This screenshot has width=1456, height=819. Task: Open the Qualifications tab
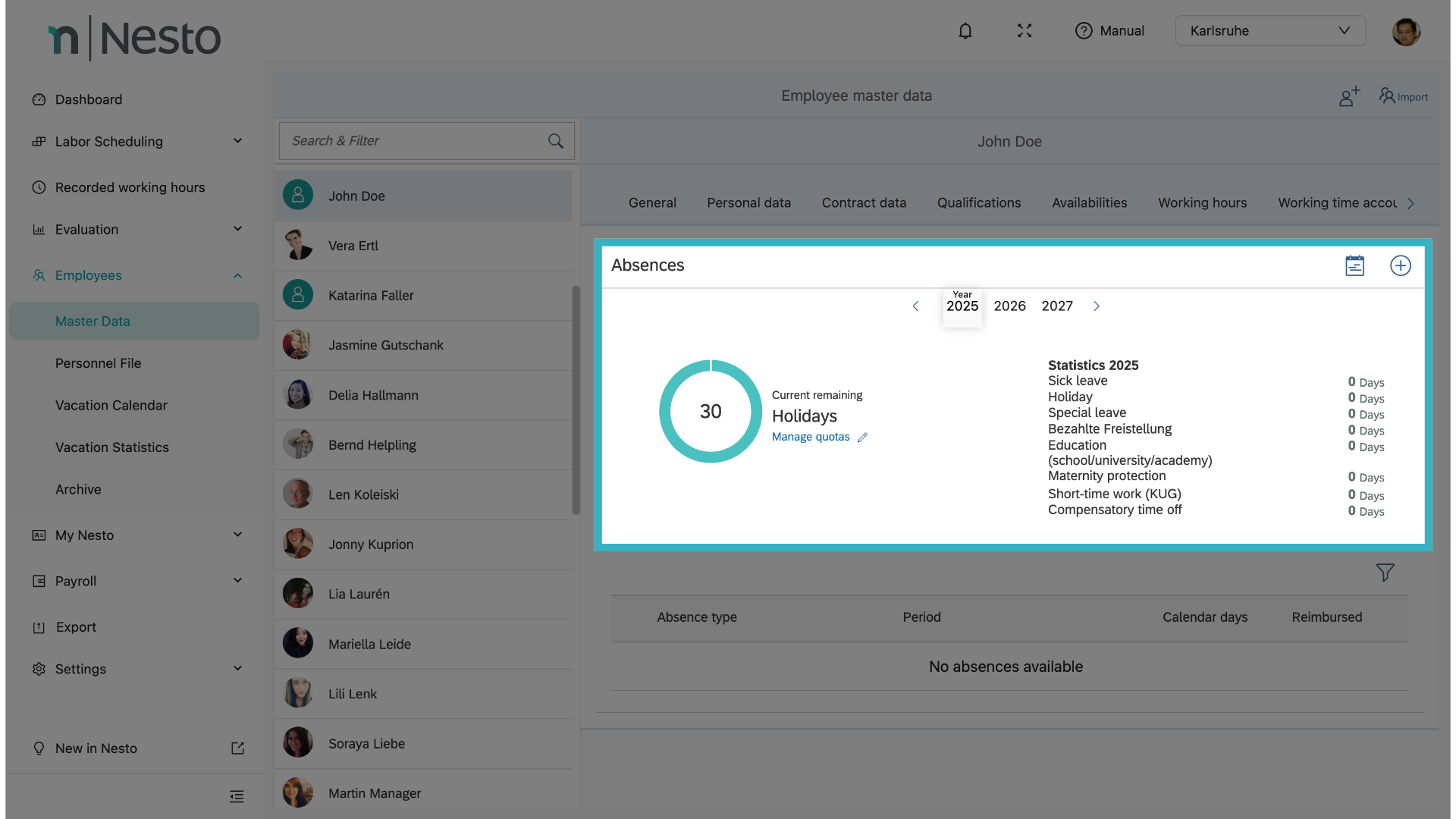click(978, 203)
